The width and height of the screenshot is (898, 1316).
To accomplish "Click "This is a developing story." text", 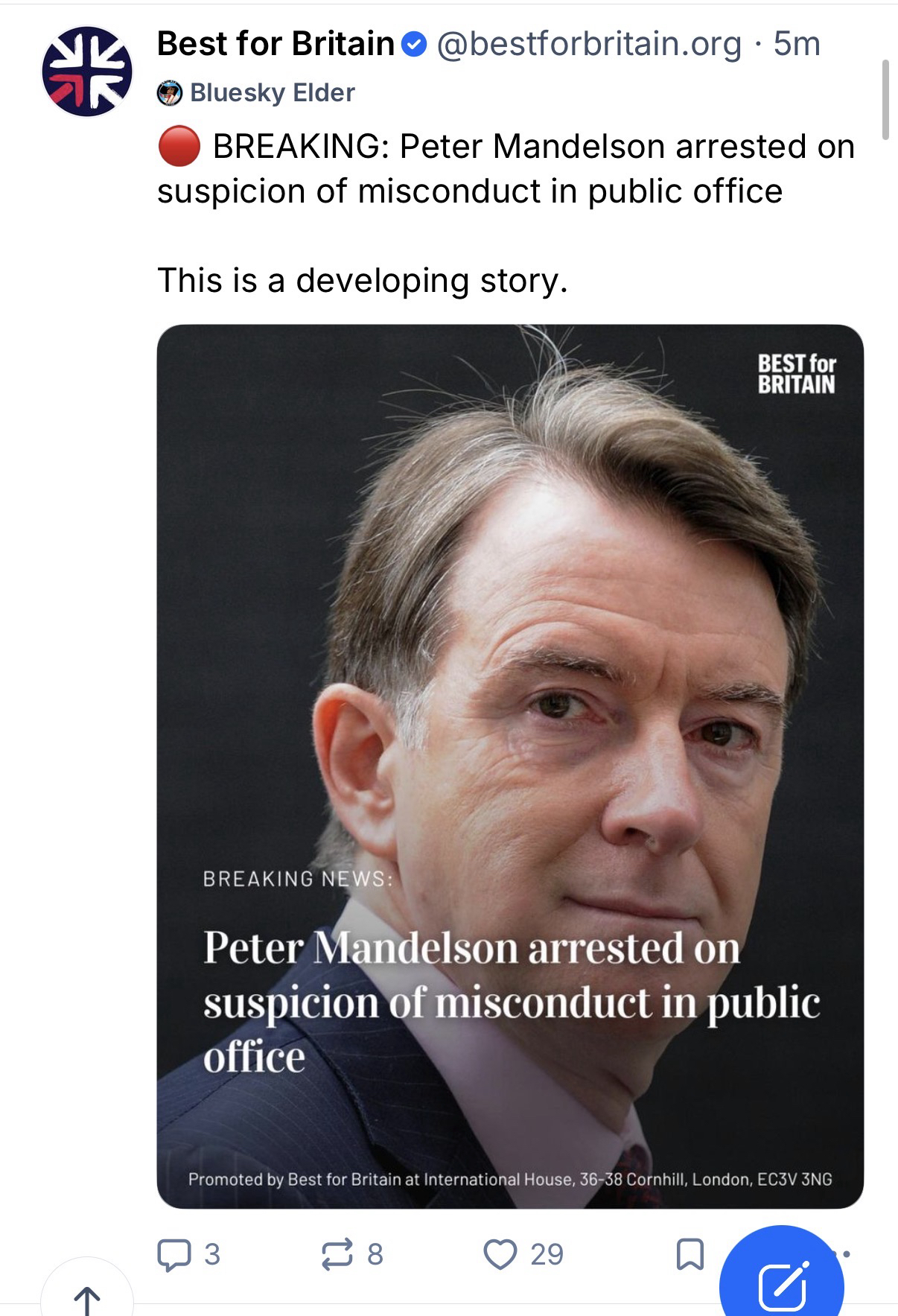I will click(363, 281).
